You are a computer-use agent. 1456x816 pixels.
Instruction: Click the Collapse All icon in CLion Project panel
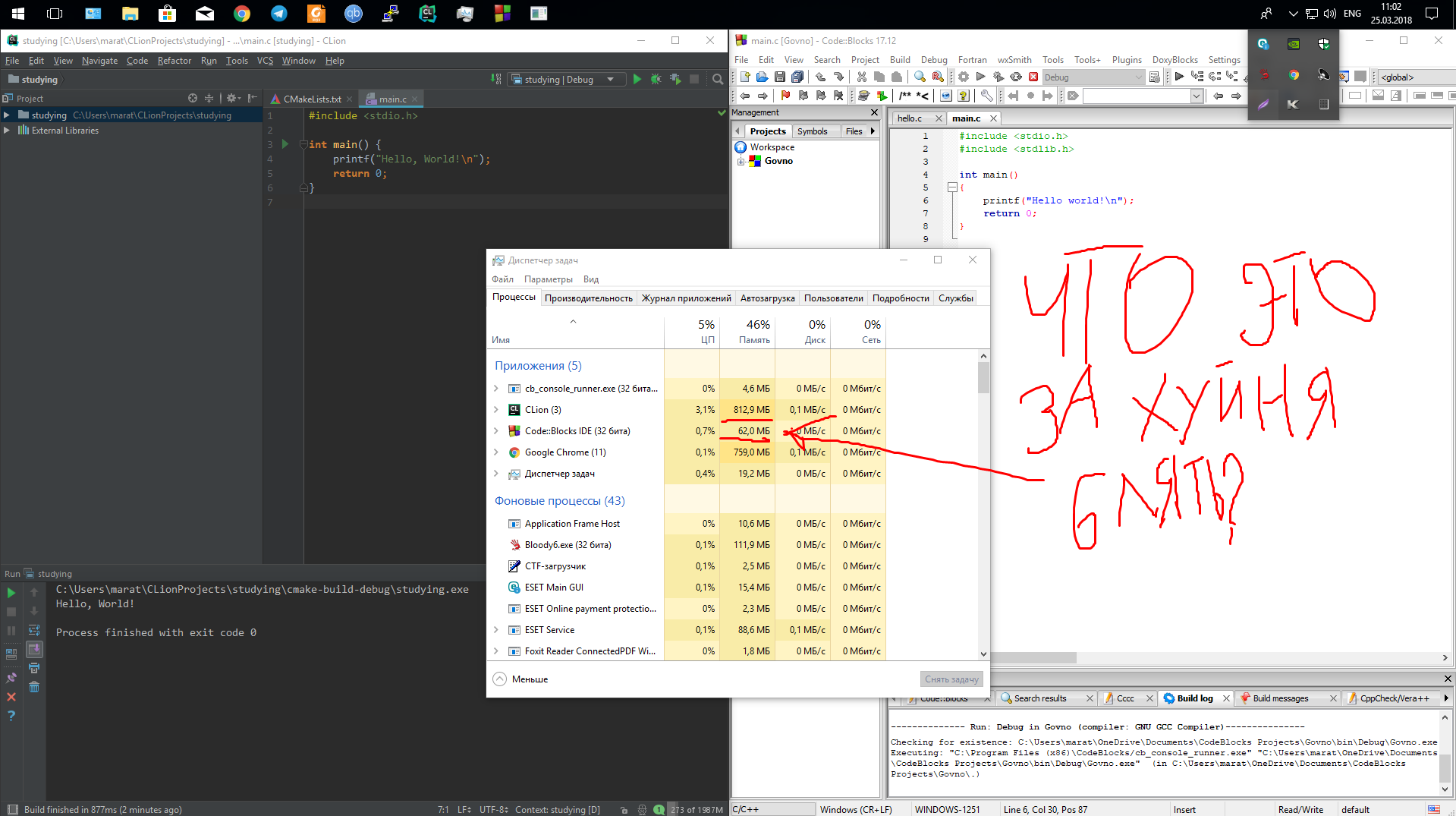point(209,98)
